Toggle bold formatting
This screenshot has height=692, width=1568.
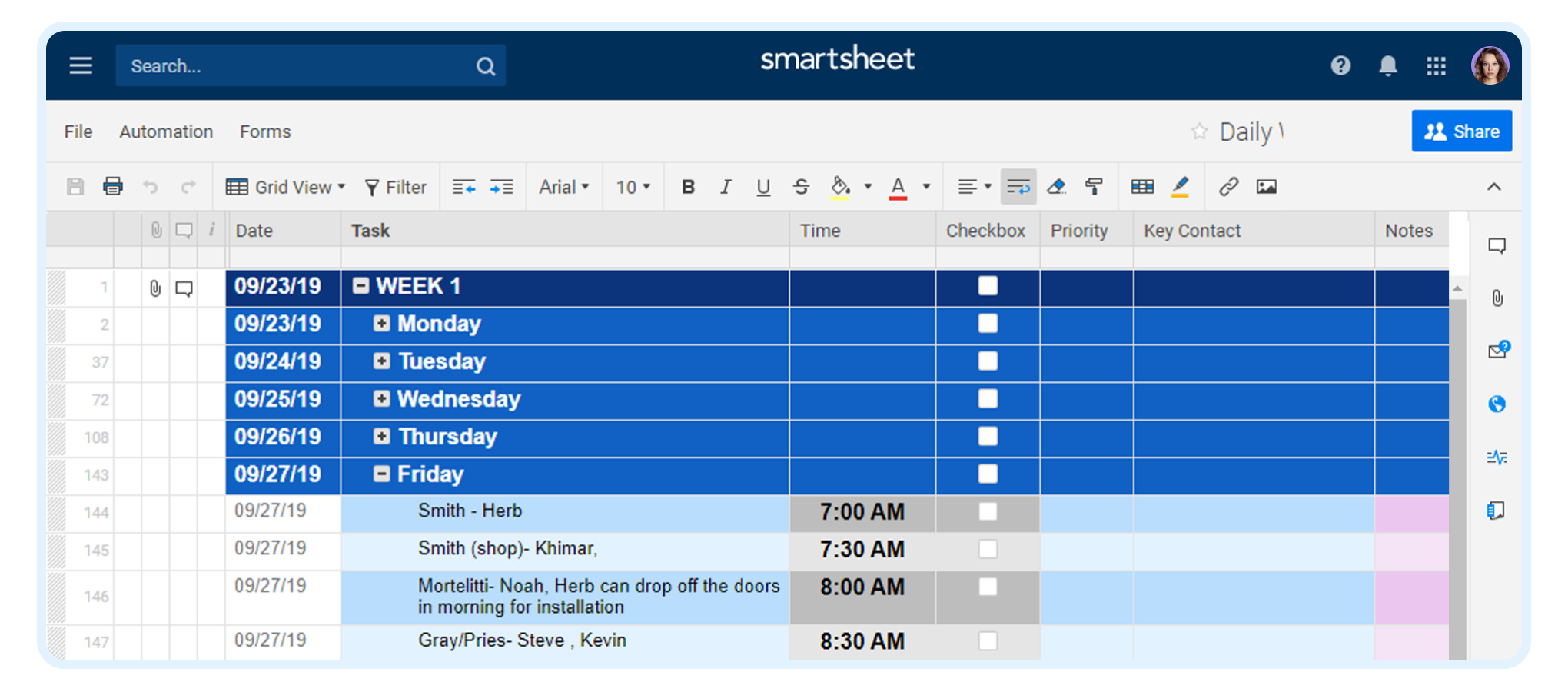pyautogui.click(x=688, y=187)
